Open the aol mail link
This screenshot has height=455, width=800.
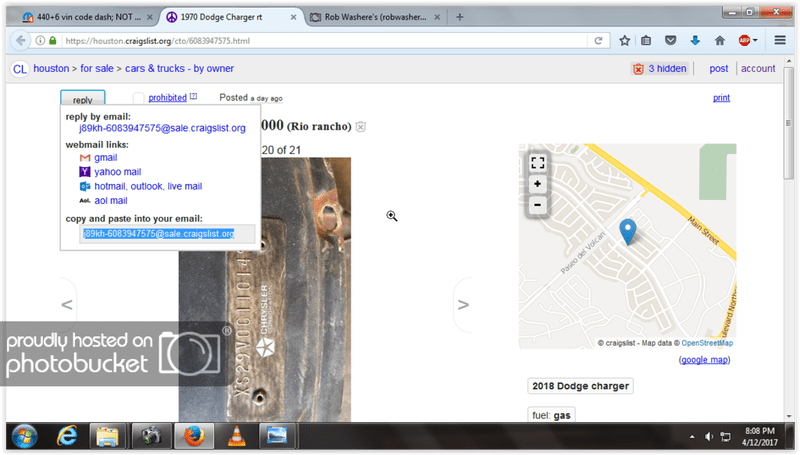click(111, 200)
